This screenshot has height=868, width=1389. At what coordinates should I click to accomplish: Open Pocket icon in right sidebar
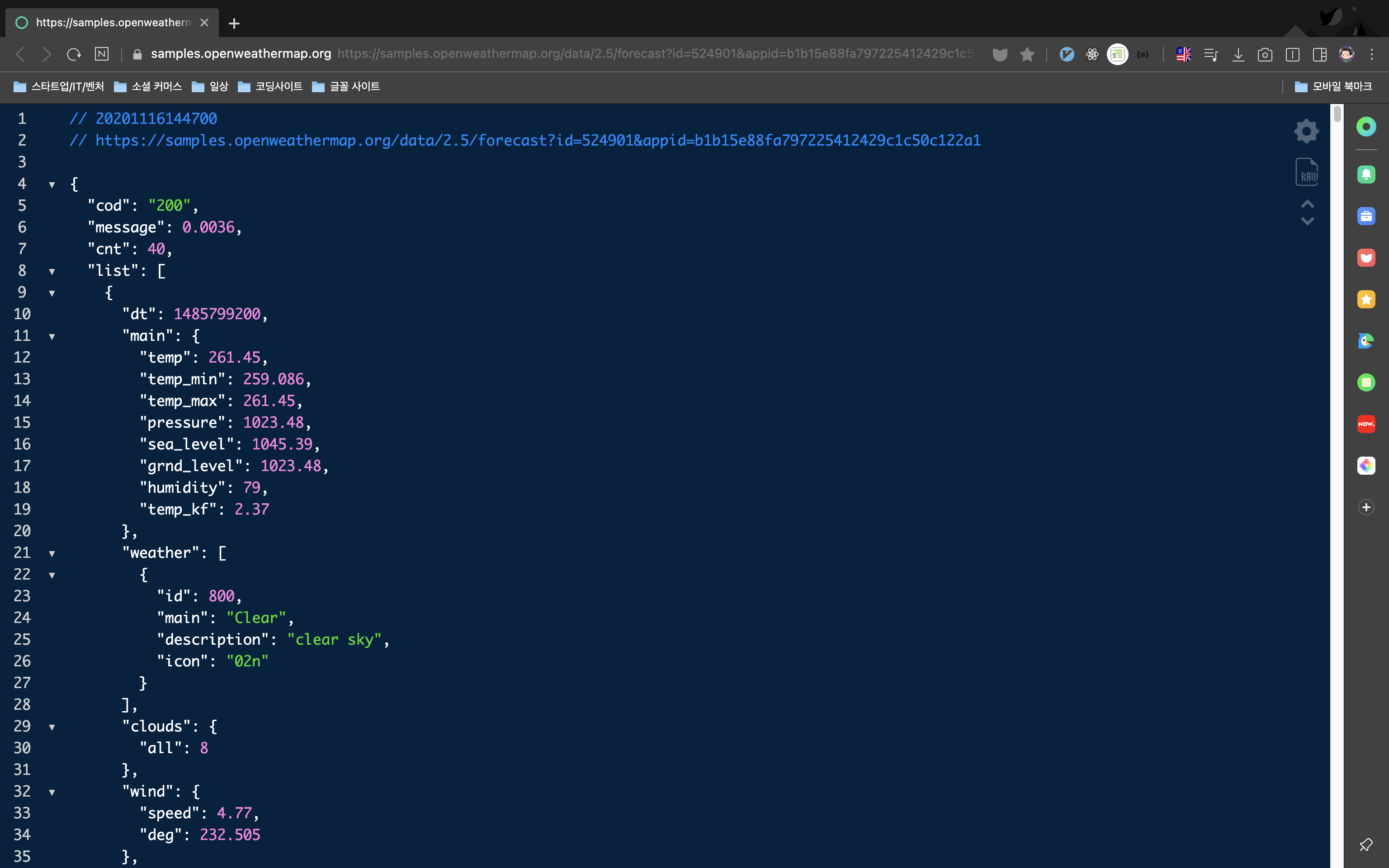1365,258
